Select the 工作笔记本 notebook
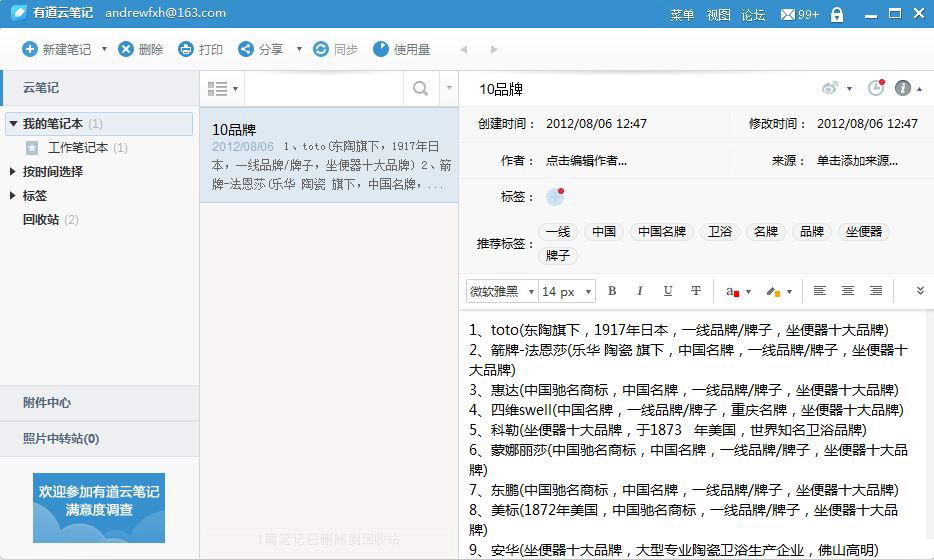The height and width of the screenshot is (560, 934). [x=77, y=148]
